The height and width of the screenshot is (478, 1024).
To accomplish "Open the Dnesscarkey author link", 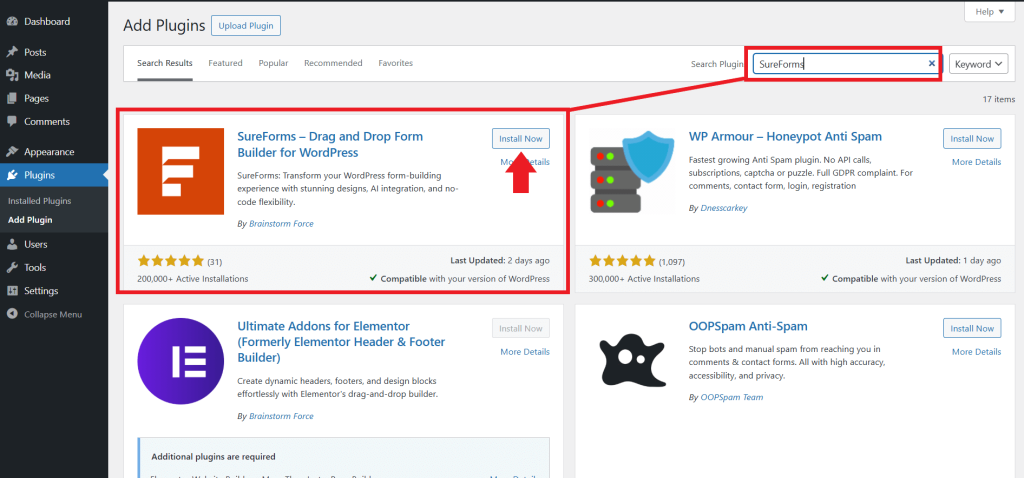I will (724, 208).
